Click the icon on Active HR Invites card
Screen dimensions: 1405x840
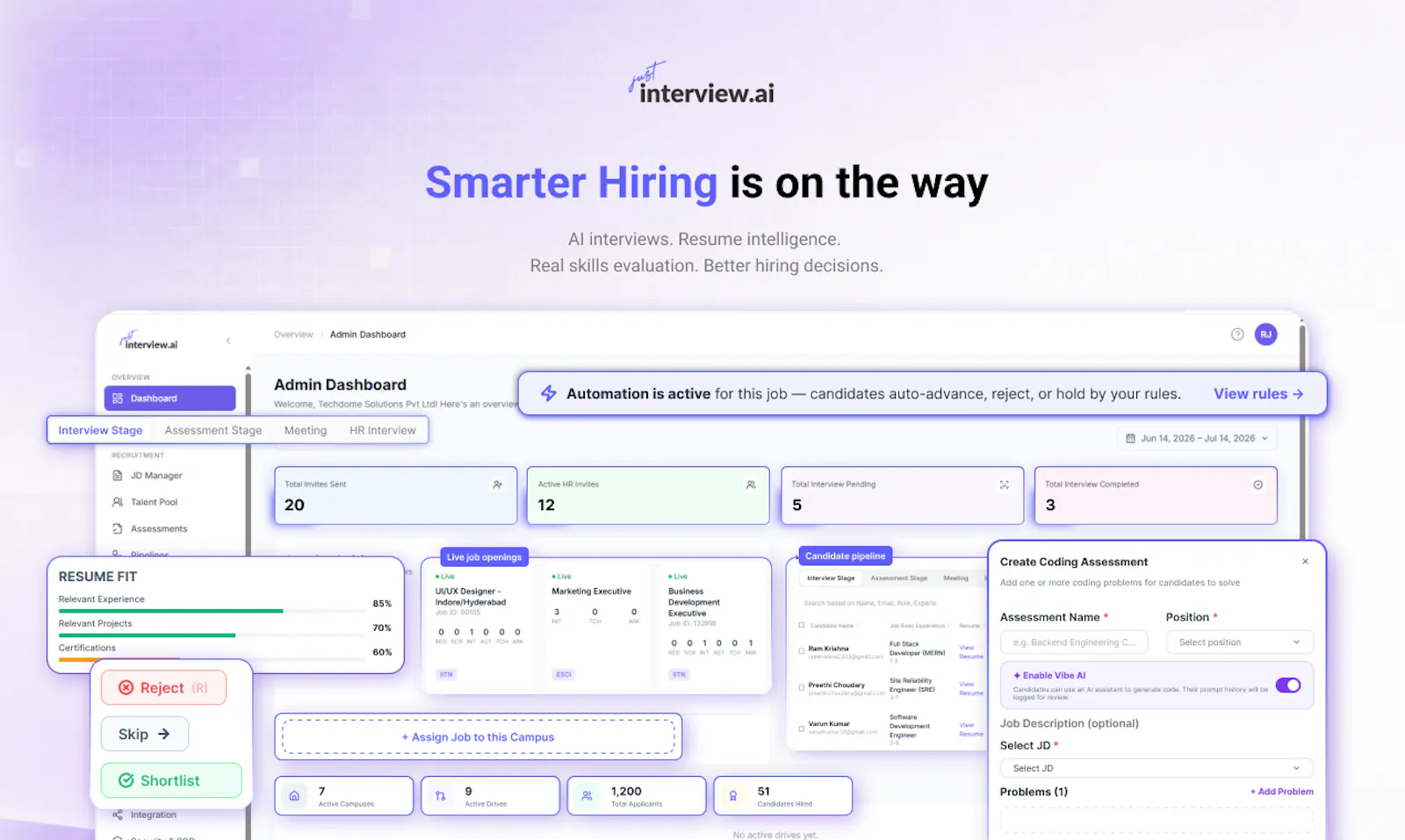point(751,485)
